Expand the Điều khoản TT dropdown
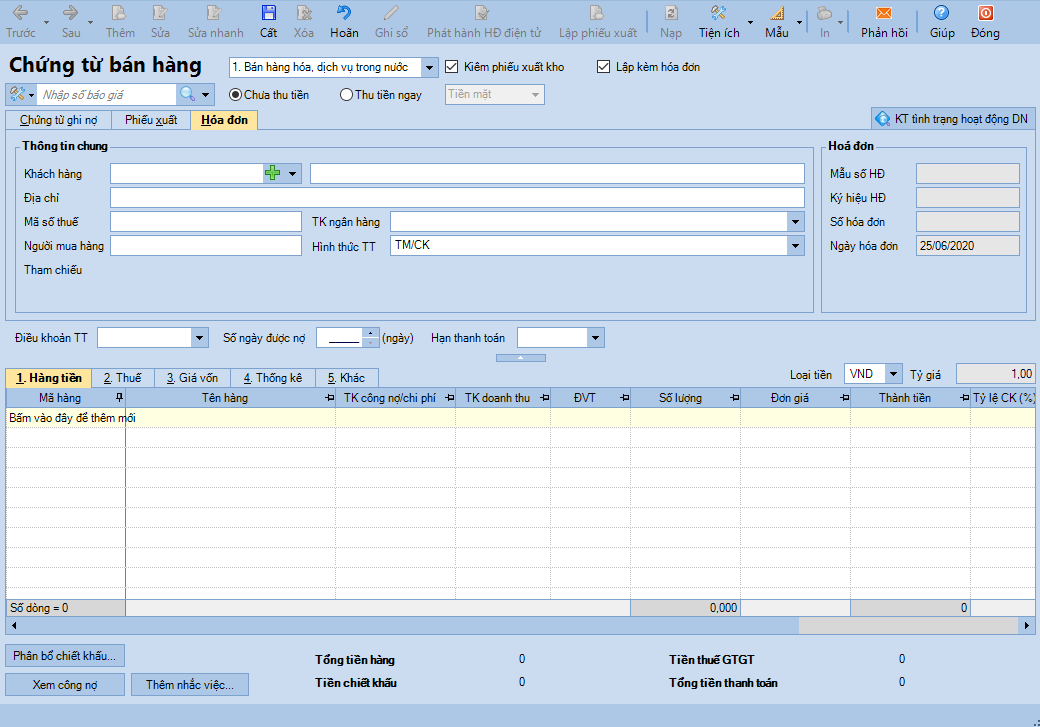This screenshot has width=1040, height=727. [x=200, y=338]
